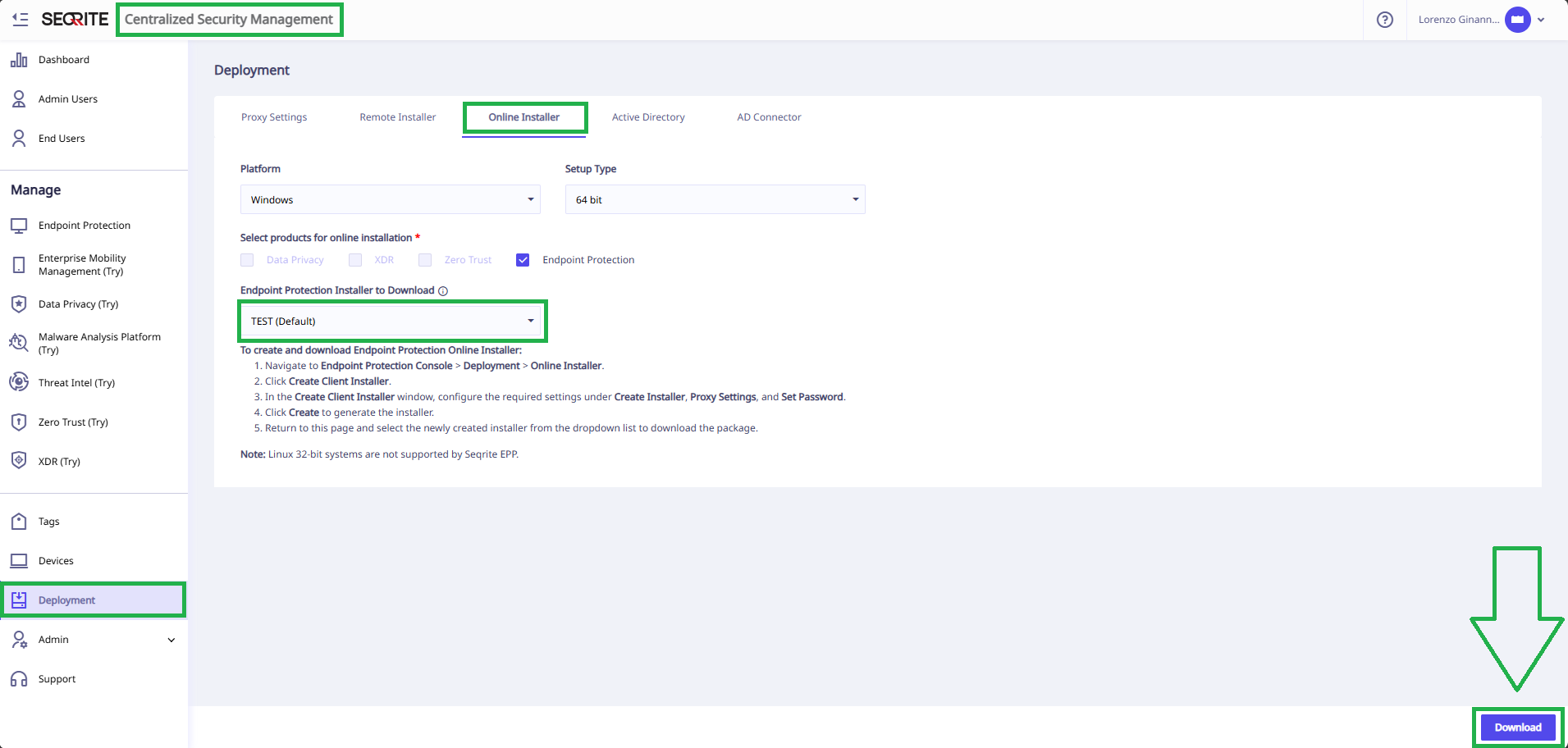
Task: Switch to the Remote Installer tab
Action: [x=398, y=117]
